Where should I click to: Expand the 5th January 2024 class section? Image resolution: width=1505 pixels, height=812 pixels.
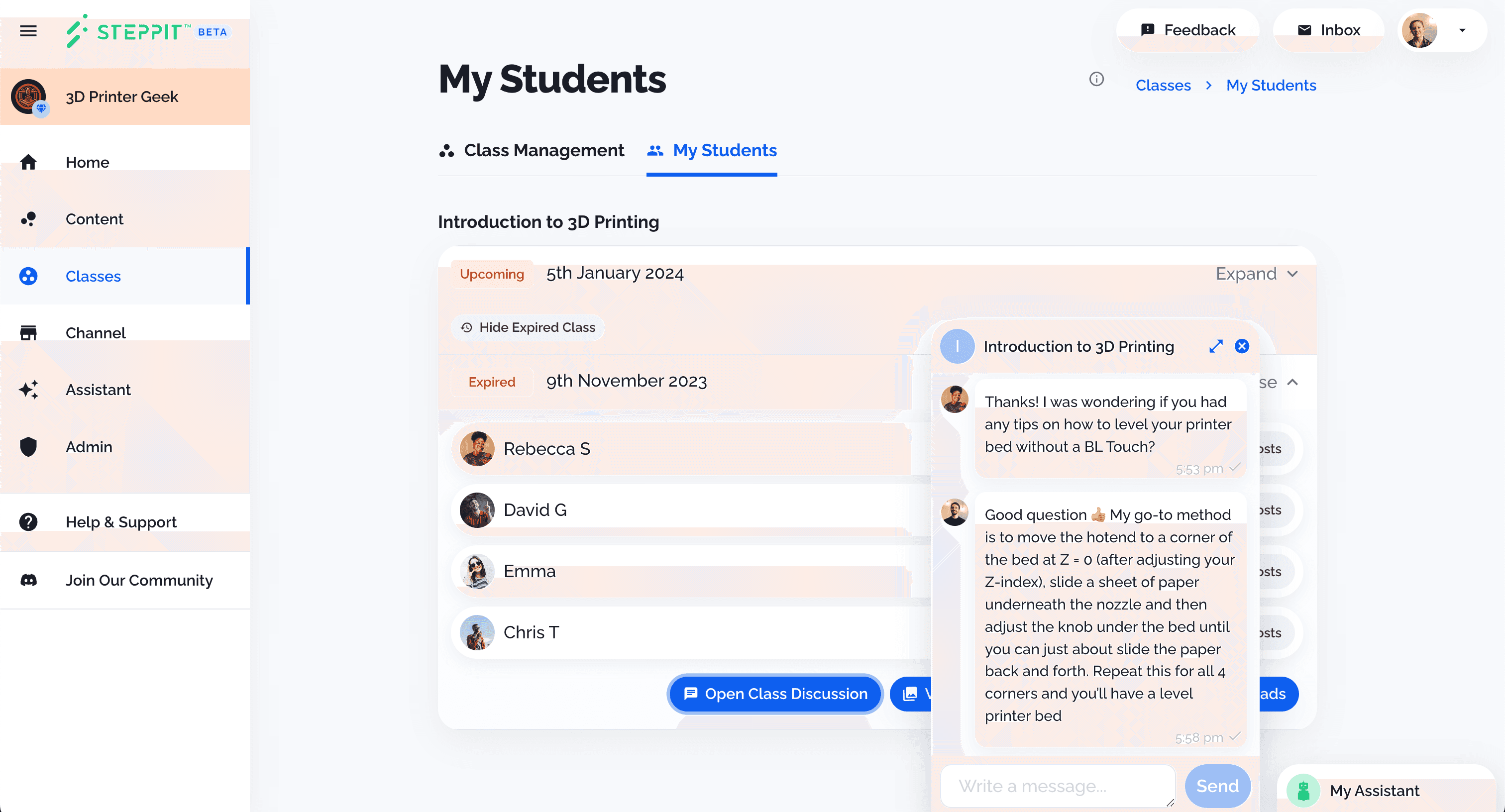pos(1255,273)
